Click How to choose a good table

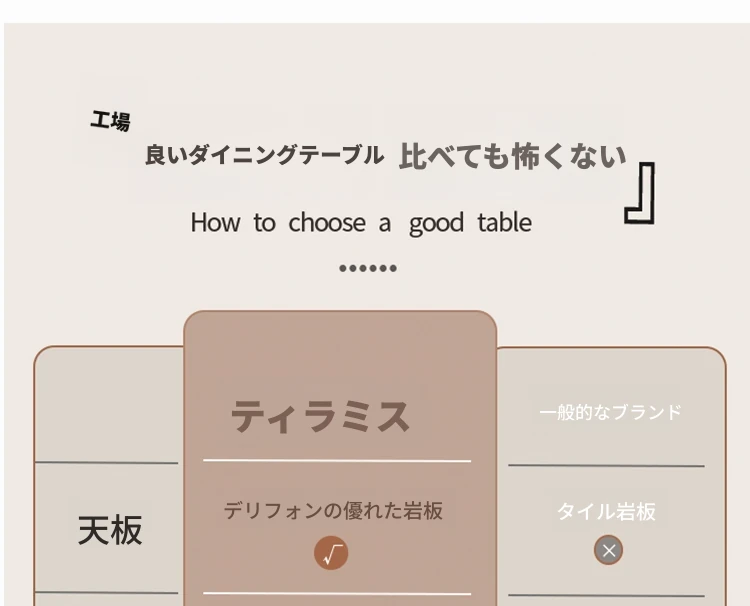click(361, 223)
